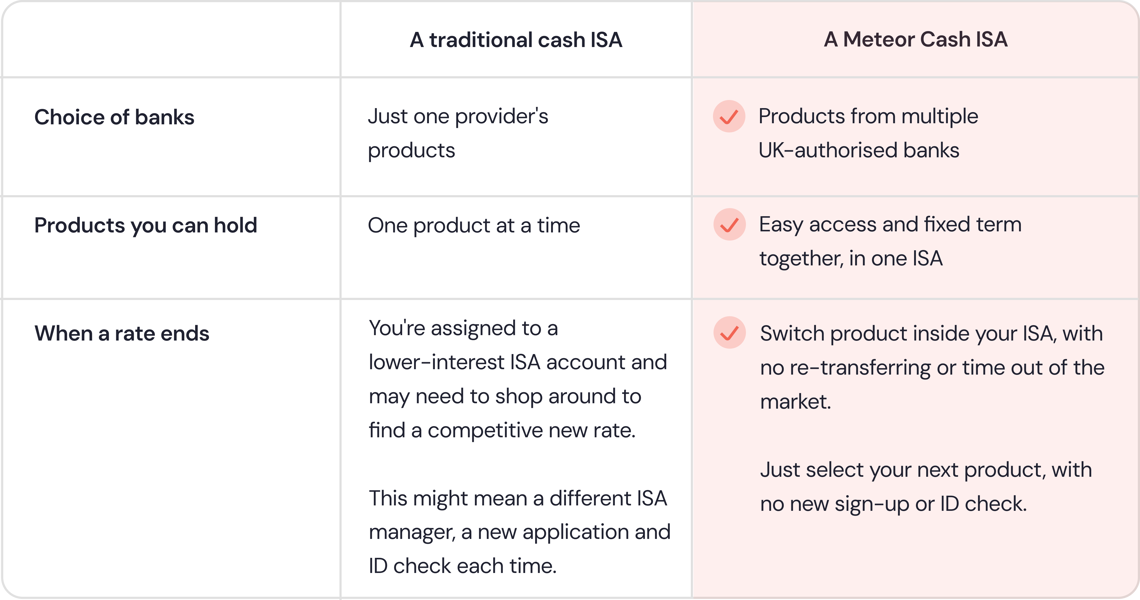Click the 'Just select your next product' paragraph
This screenshot has height=600, width=1140.
[x=926, y=487]
